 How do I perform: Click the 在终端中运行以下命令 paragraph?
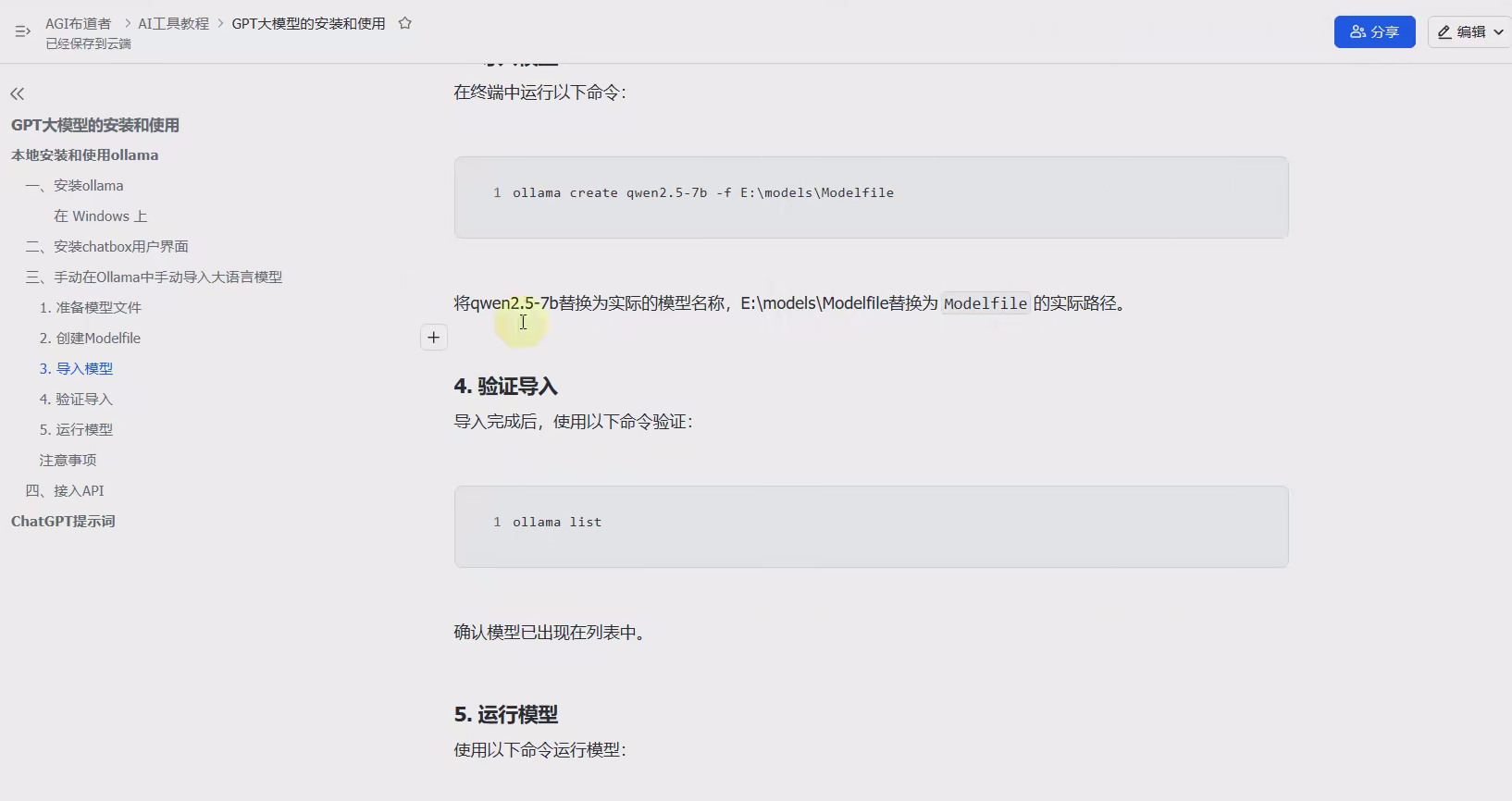click(540, 92)
